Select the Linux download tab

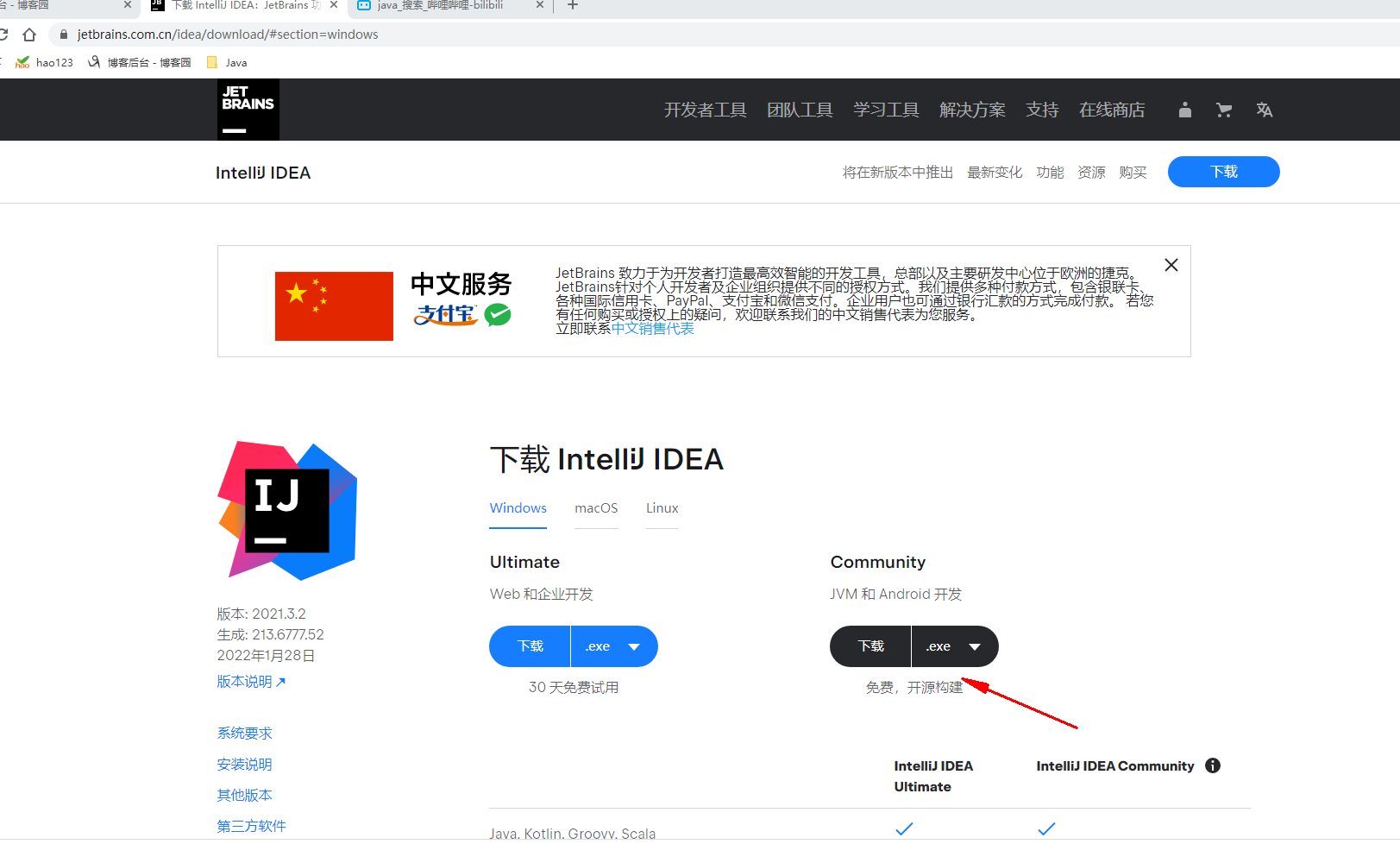click(x=662, y=508)
